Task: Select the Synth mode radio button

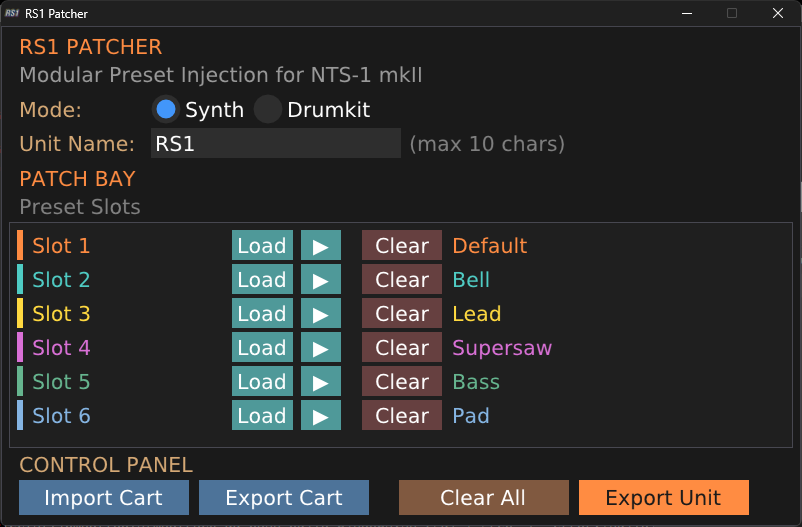Action: [166, 109]
